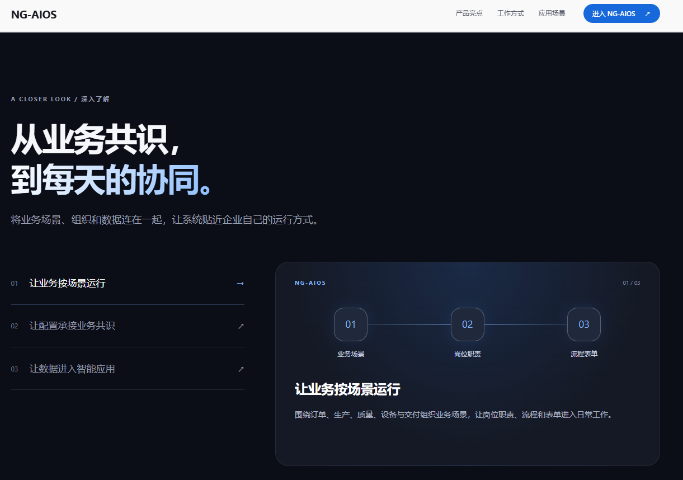Select the 让配置承接业务共识 tab

click(x=127, y=326)
